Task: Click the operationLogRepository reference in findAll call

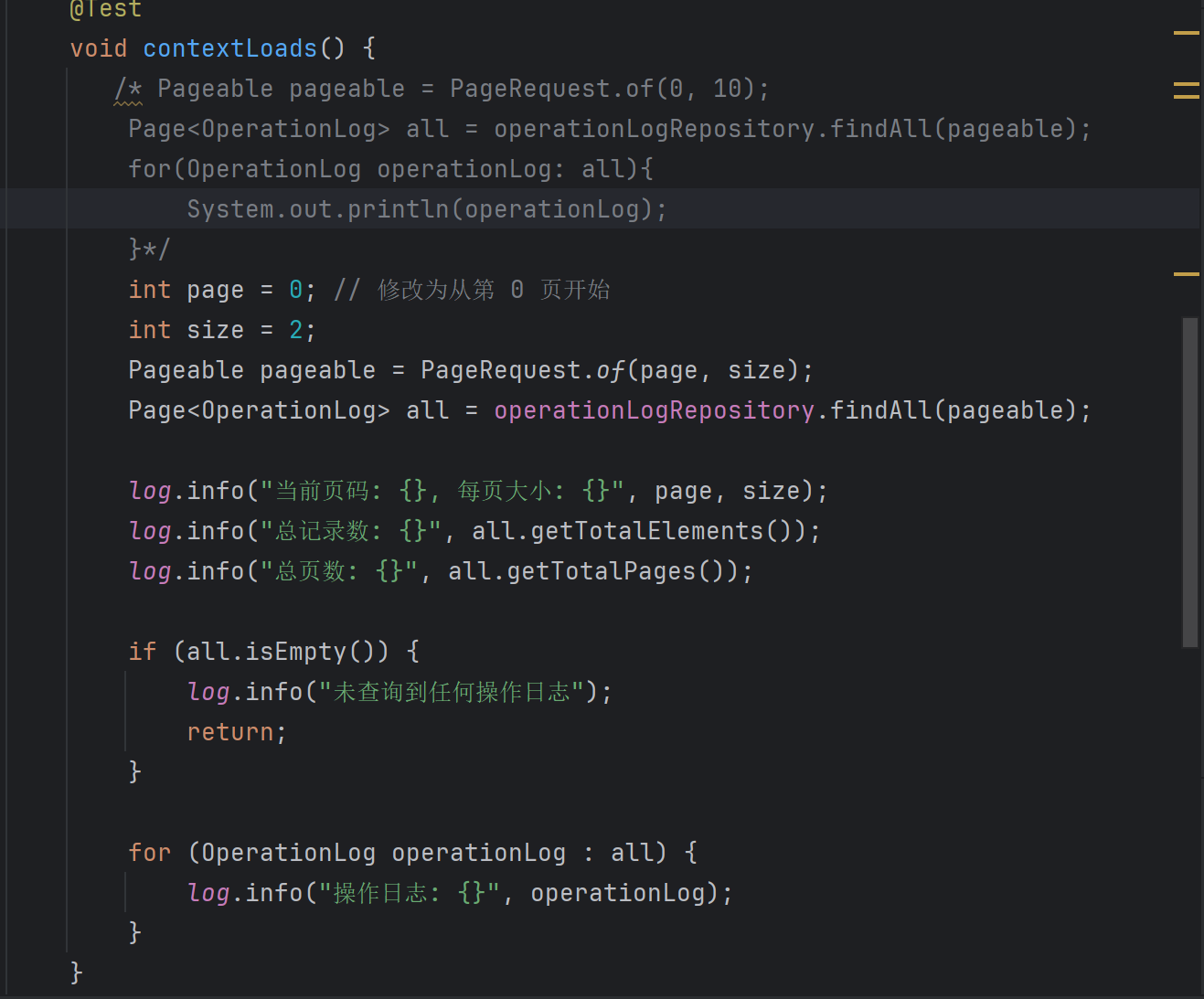Action: tap(654, 409)
